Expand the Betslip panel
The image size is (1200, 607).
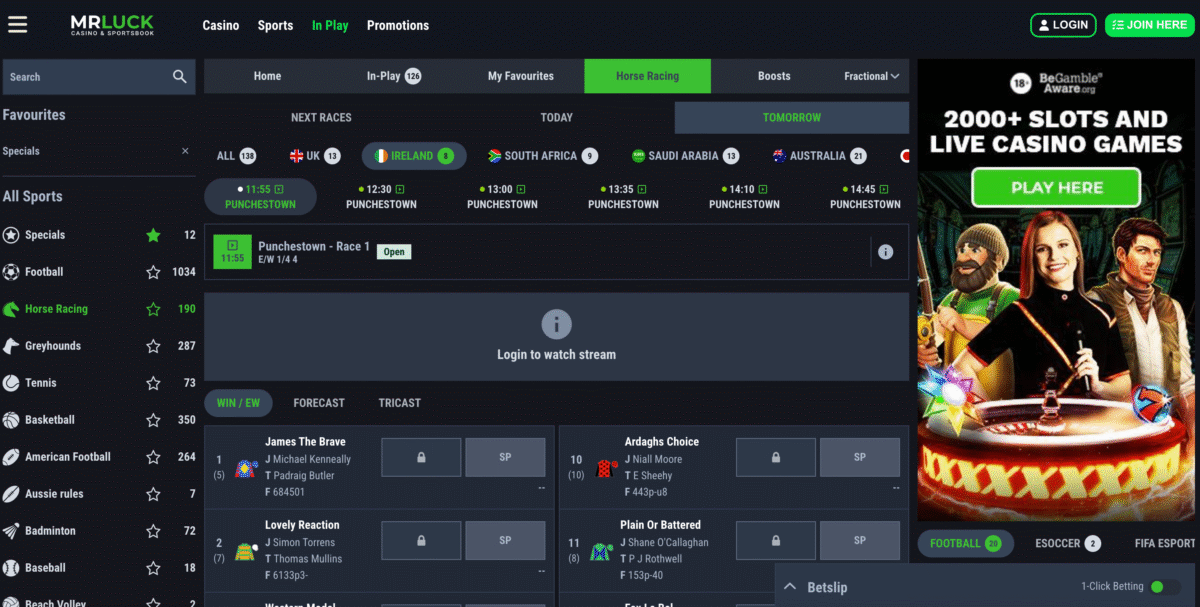pyautogui.click(x=790, y=587)
